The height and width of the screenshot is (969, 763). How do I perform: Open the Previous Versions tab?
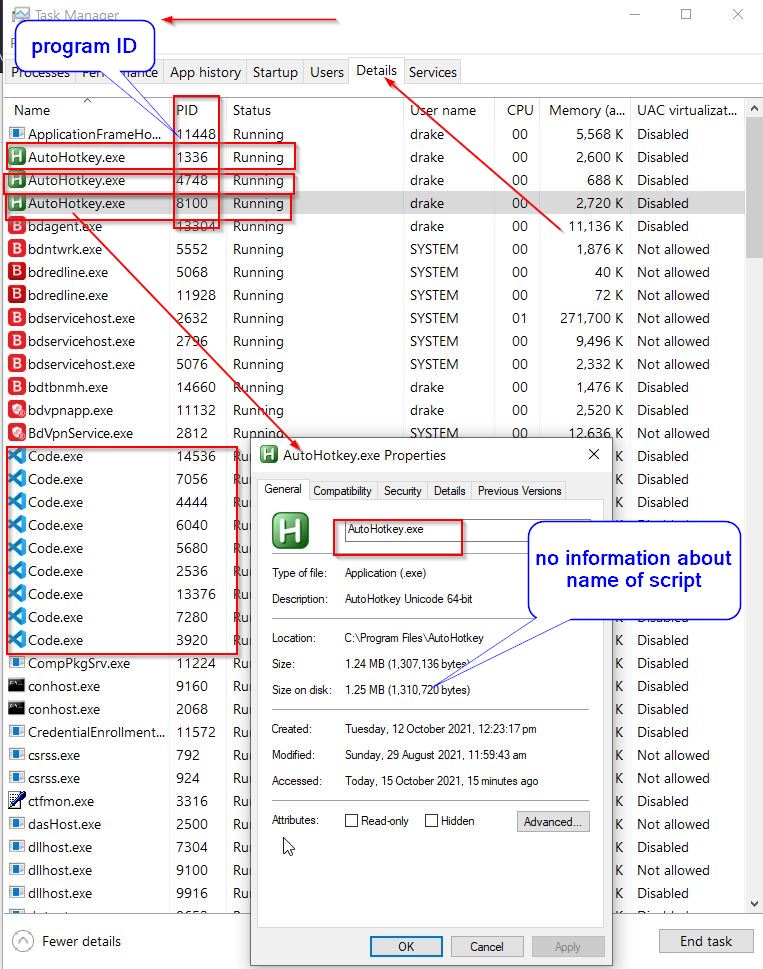pyautogui.click(x=519, y=491)
